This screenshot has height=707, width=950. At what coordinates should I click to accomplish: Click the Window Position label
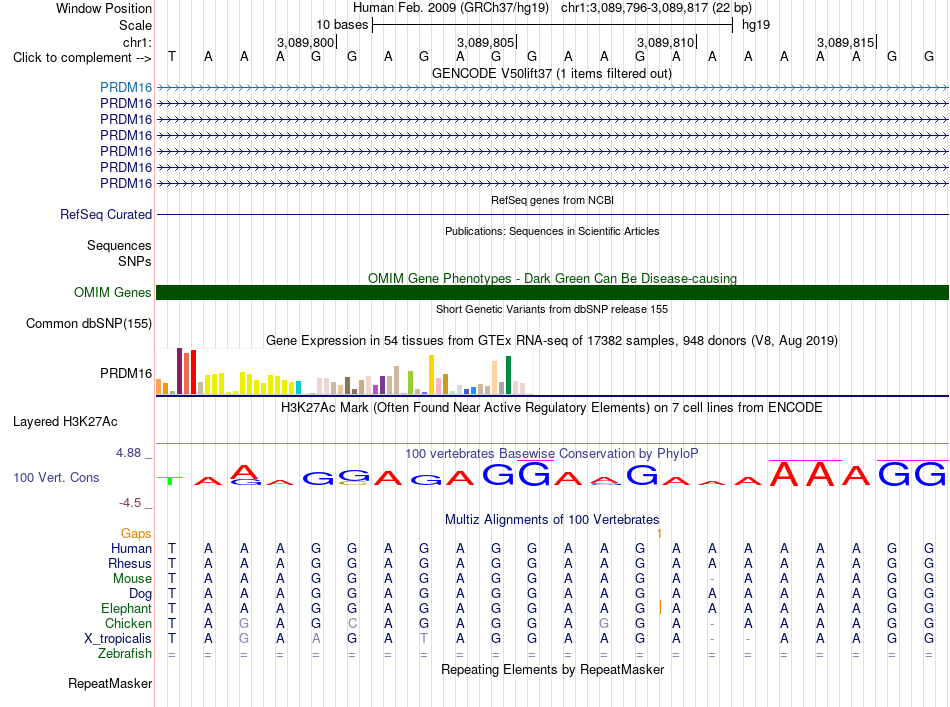[104, 8]
